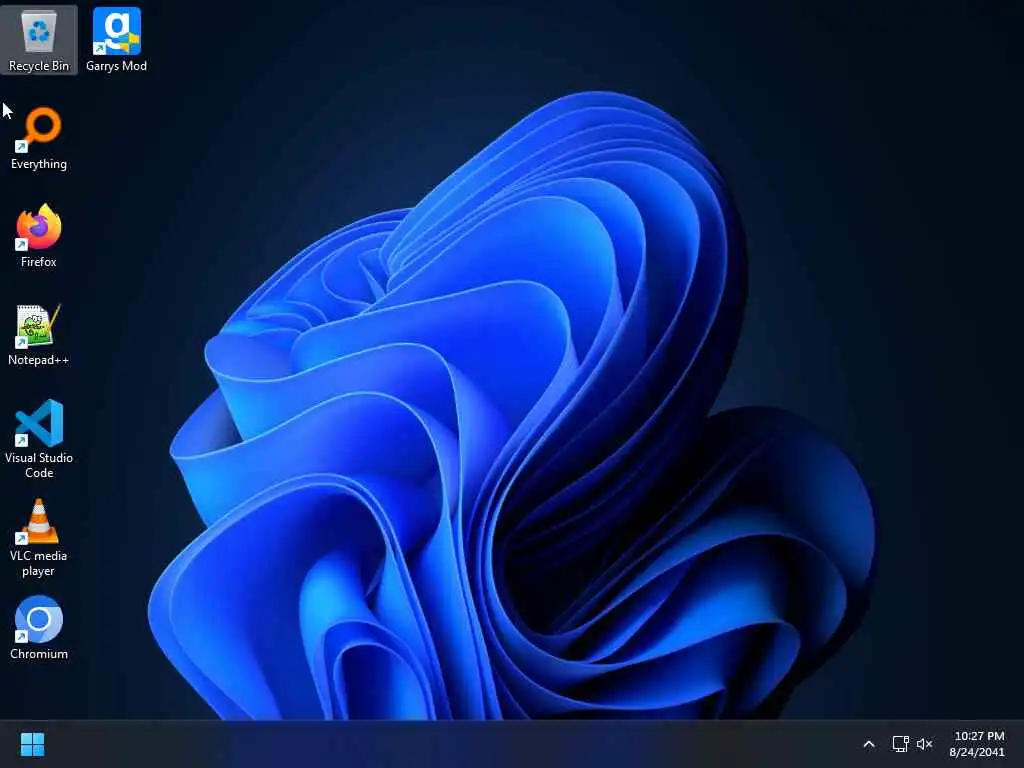Open the network status tray icon
This screenshot has width=1024, height=768.
[901, 744]
